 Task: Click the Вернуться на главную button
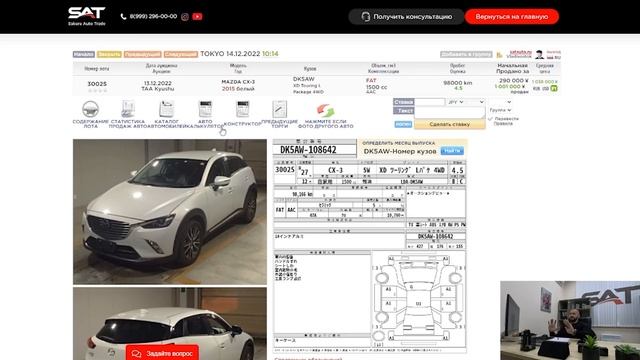(x=511, y=17)
